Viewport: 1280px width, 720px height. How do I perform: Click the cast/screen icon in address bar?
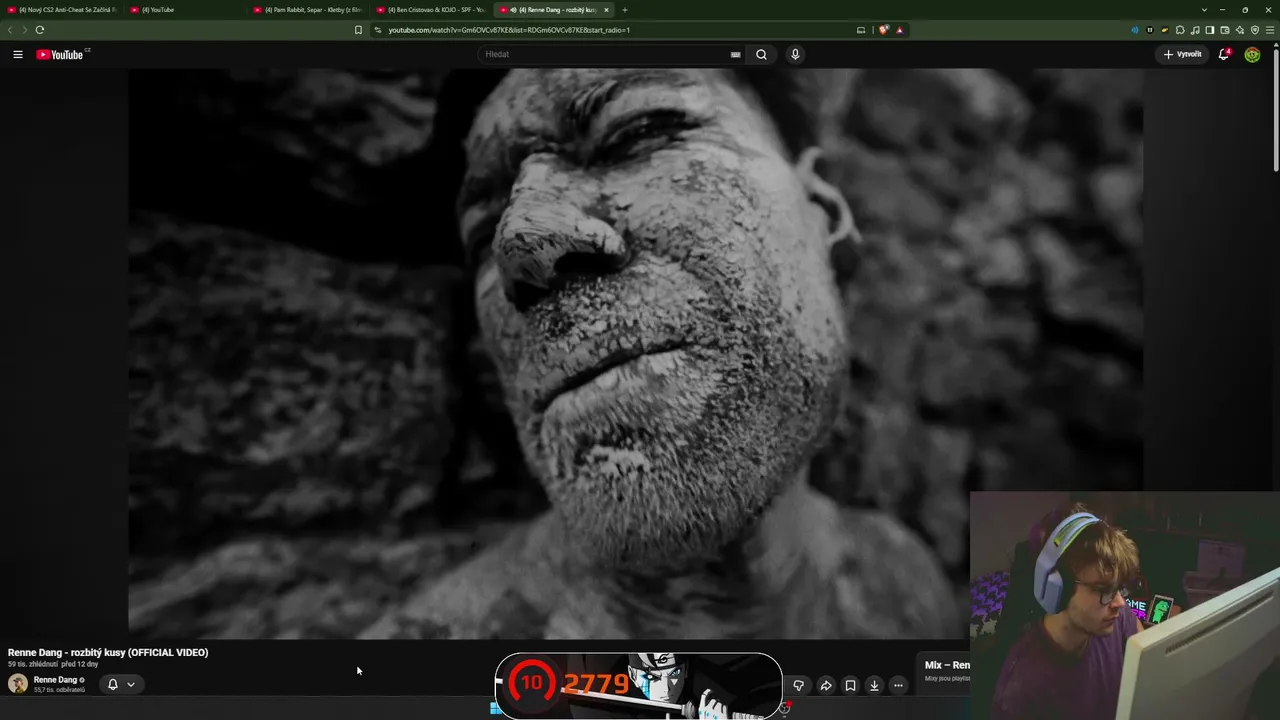(x=861, y=30)
